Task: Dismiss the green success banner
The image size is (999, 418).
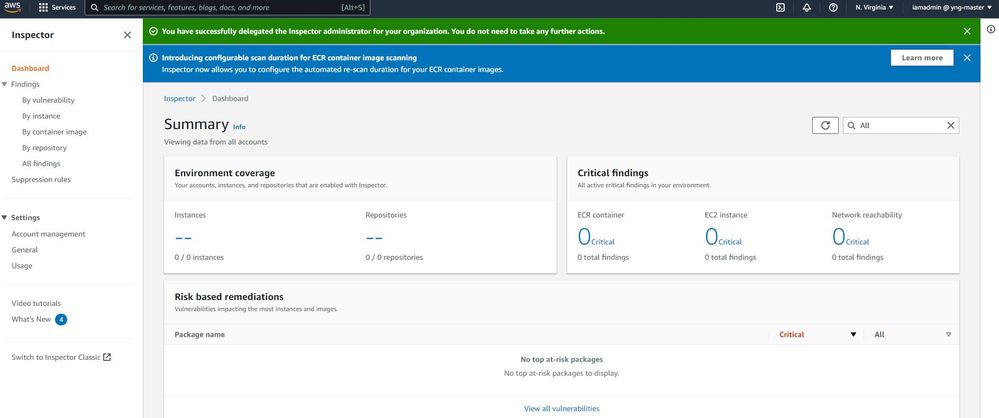Action: click(x=967, y=31)
